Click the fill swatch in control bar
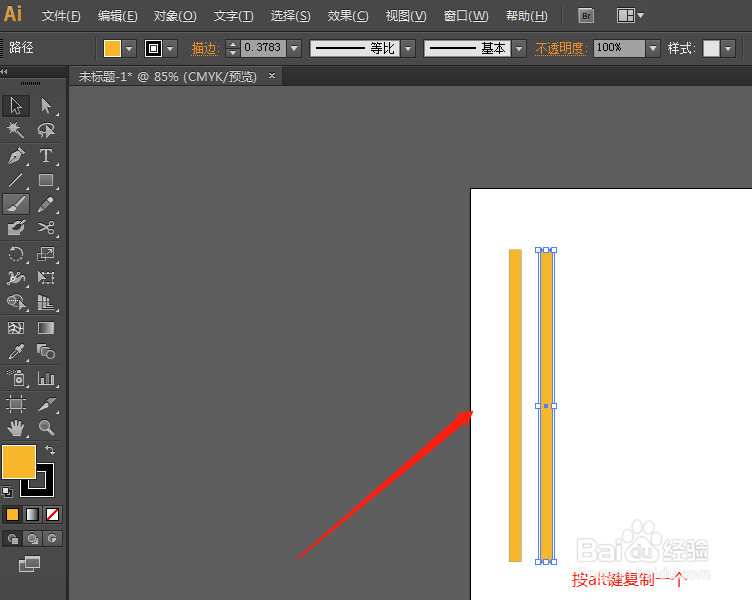This screenshot has width=752, height=600. tap(112, 48)
